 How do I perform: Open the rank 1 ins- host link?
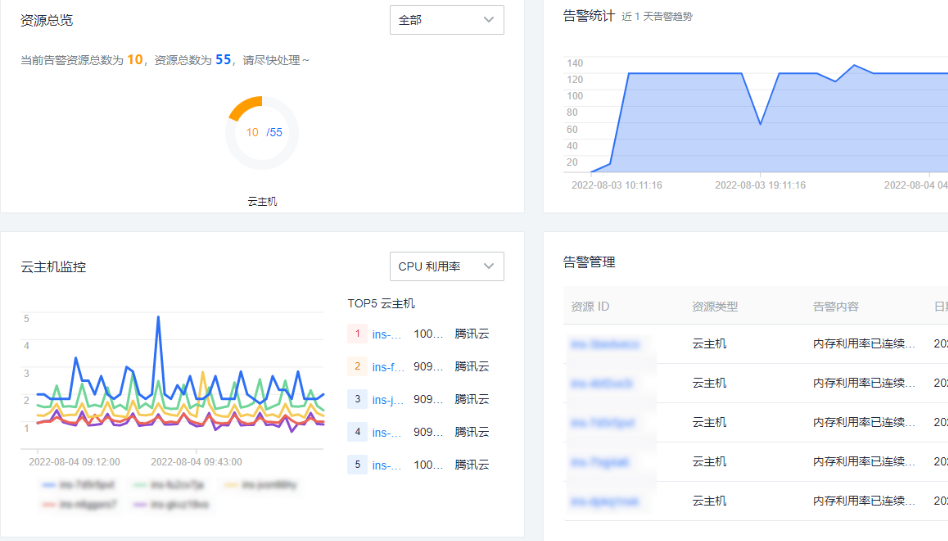tap(386, 334)
